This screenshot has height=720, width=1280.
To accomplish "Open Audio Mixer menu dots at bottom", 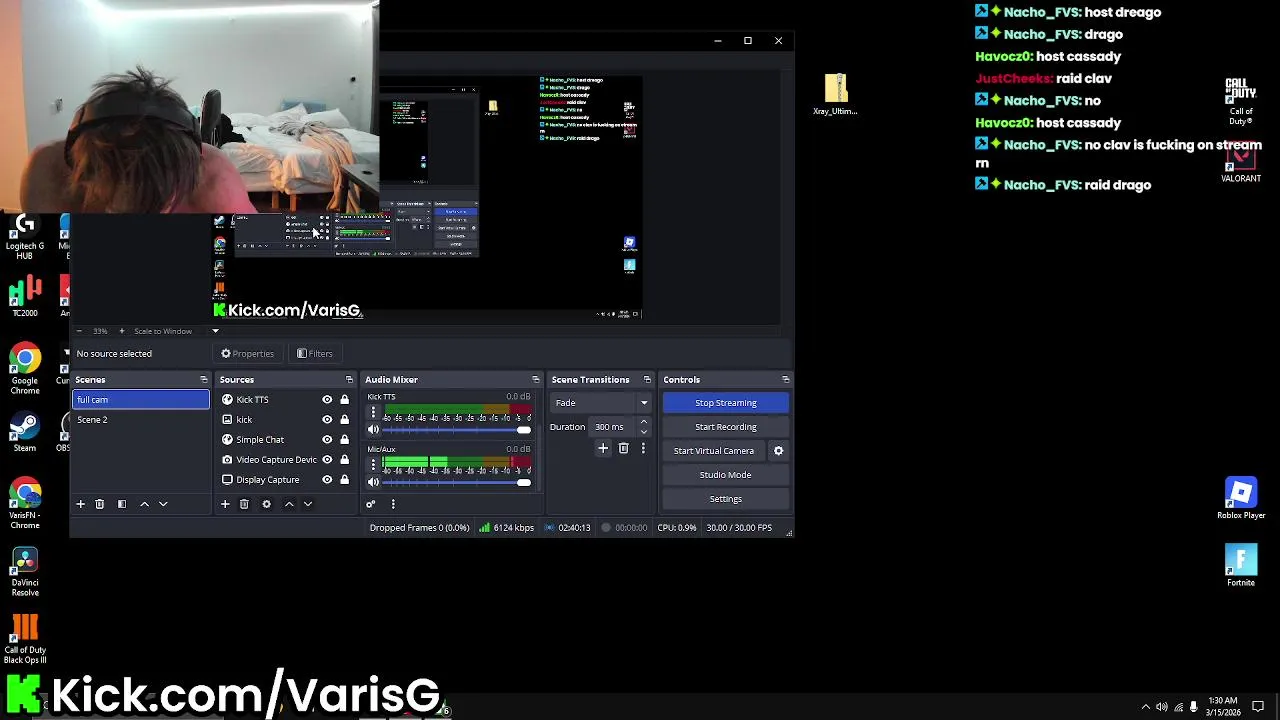I will pyautogui.click(x=393, y=504).
